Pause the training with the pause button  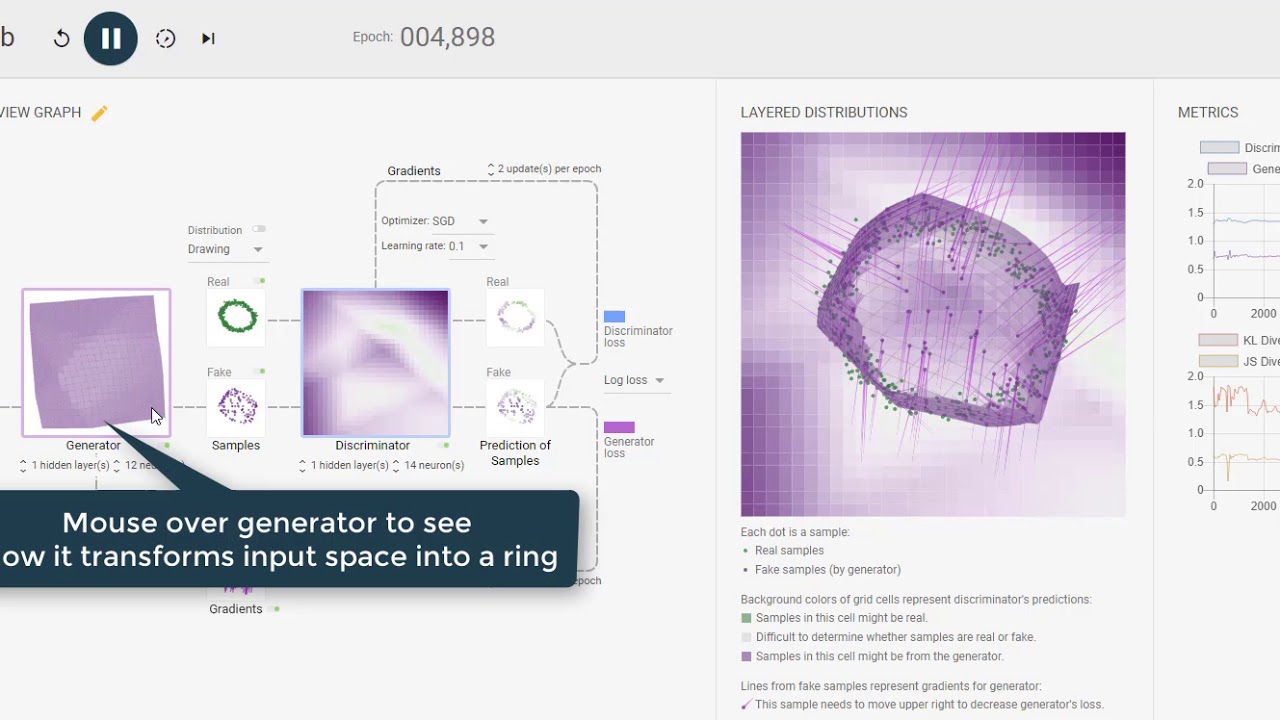click(111, 38)
